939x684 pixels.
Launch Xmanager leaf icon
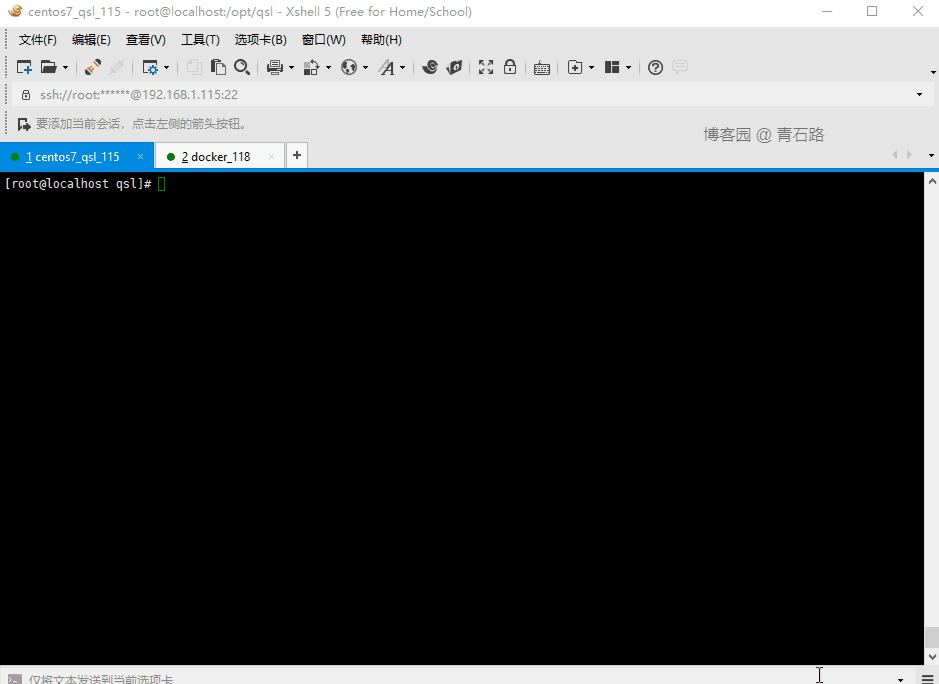[x=455, y=67]
